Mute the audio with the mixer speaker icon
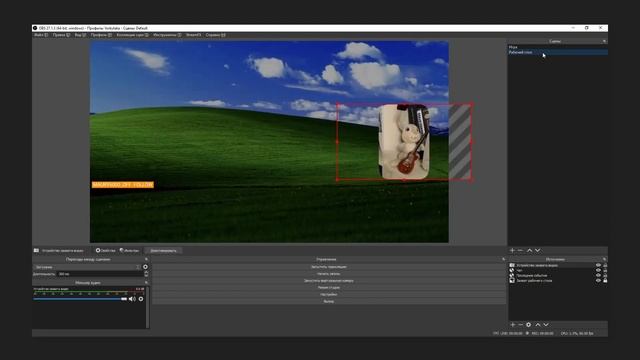The height and width of the screenshot is (360, 640). click(132, 299)
